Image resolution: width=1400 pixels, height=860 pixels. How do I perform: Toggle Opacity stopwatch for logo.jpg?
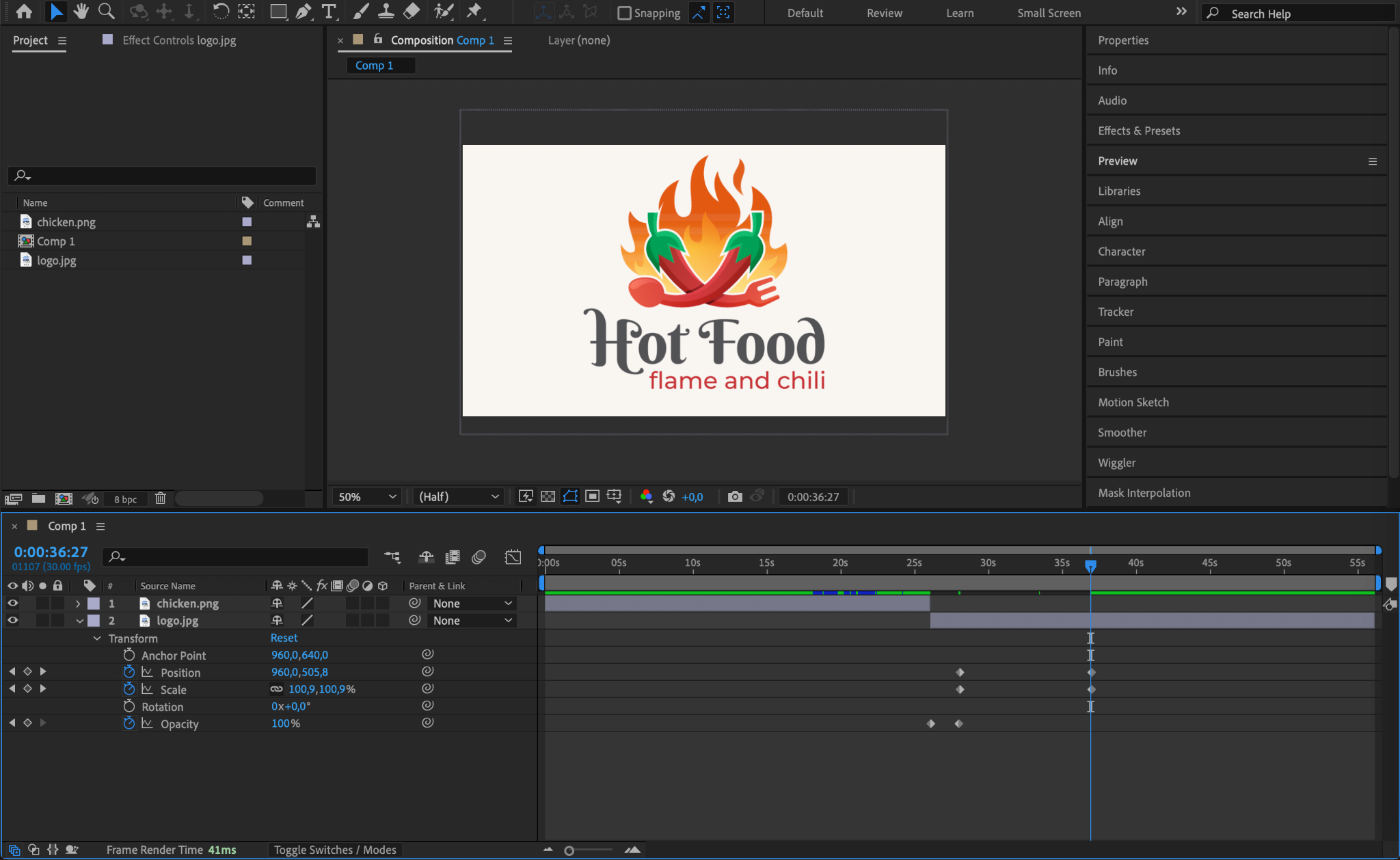tap(129, 723)
